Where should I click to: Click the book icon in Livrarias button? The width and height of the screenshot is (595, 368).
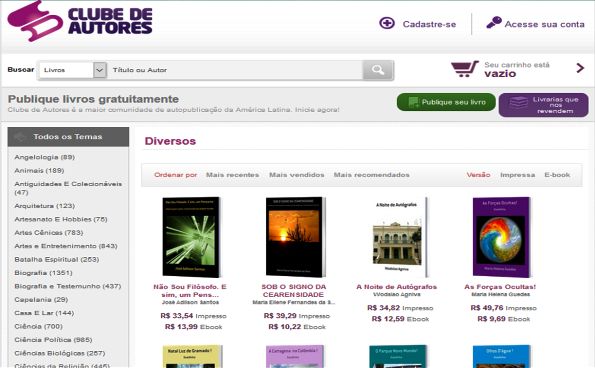pos(518,102)
